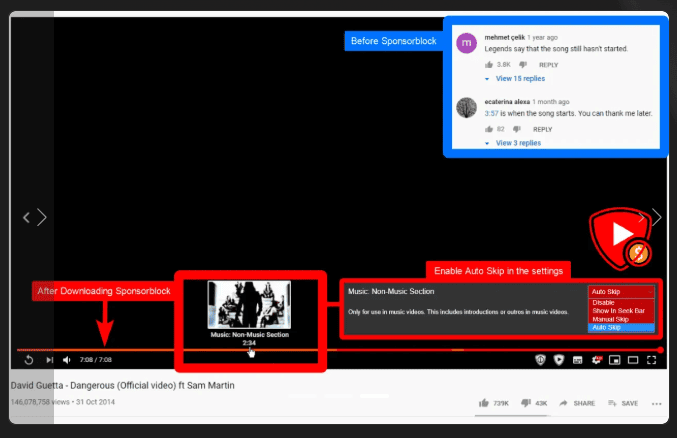The height and width of the screenshot is (438, 677).
Task: Click the 2:34 preview timestamp
Action: pyautogui.click(x=249, y=343)
